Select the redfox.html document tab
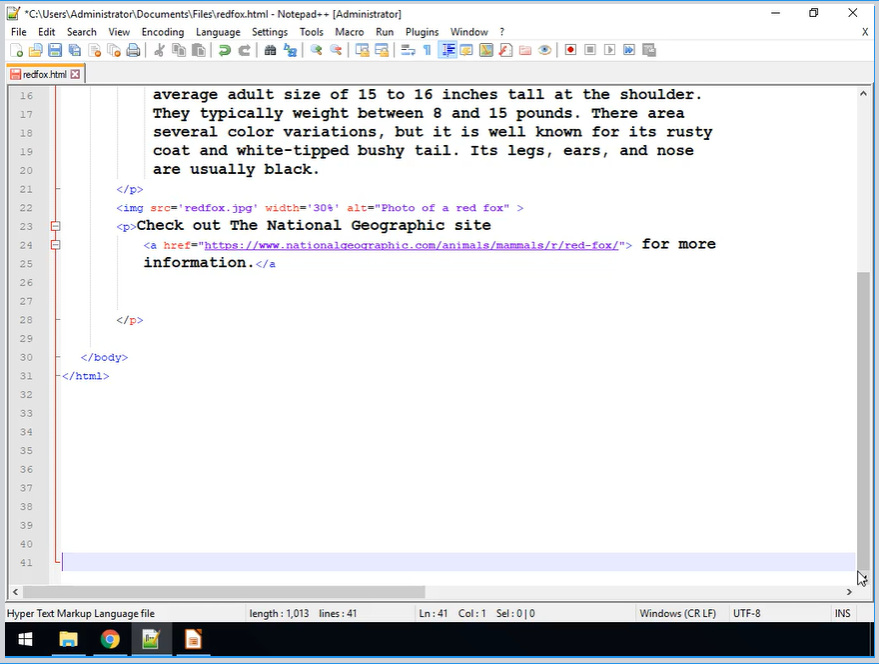The image size is (879, 664). pyautogui.click(x=44, y=74)
